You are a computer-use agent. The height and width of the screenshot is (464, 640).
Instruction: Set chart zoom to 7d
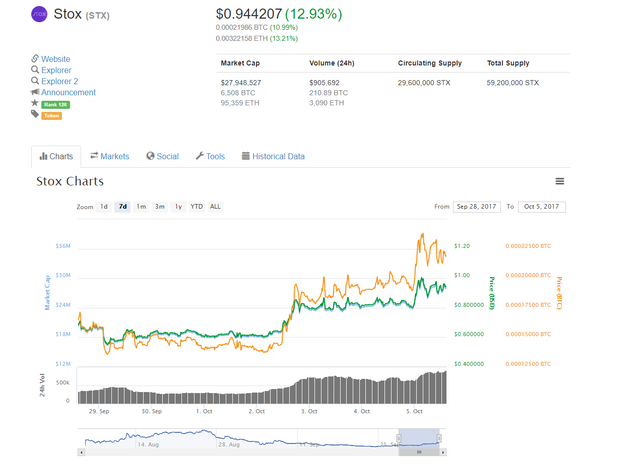(x=122, y=206)
